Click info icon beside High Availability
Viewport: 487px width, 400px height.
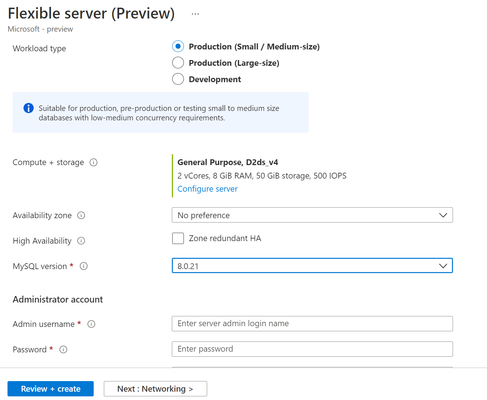point(81,241)
